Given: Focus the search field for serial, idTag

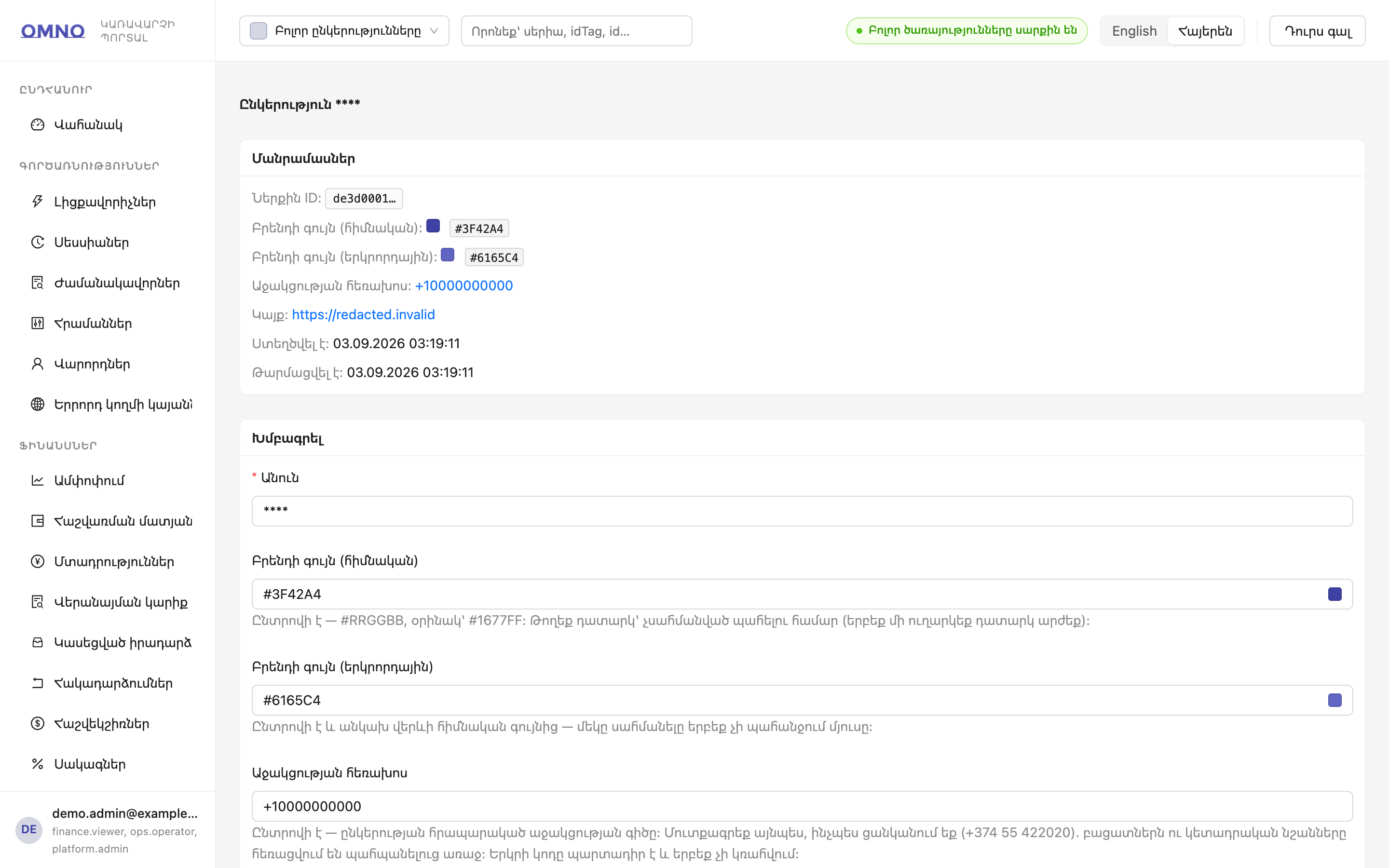Looking at the screenshot, I should [576, 31].
